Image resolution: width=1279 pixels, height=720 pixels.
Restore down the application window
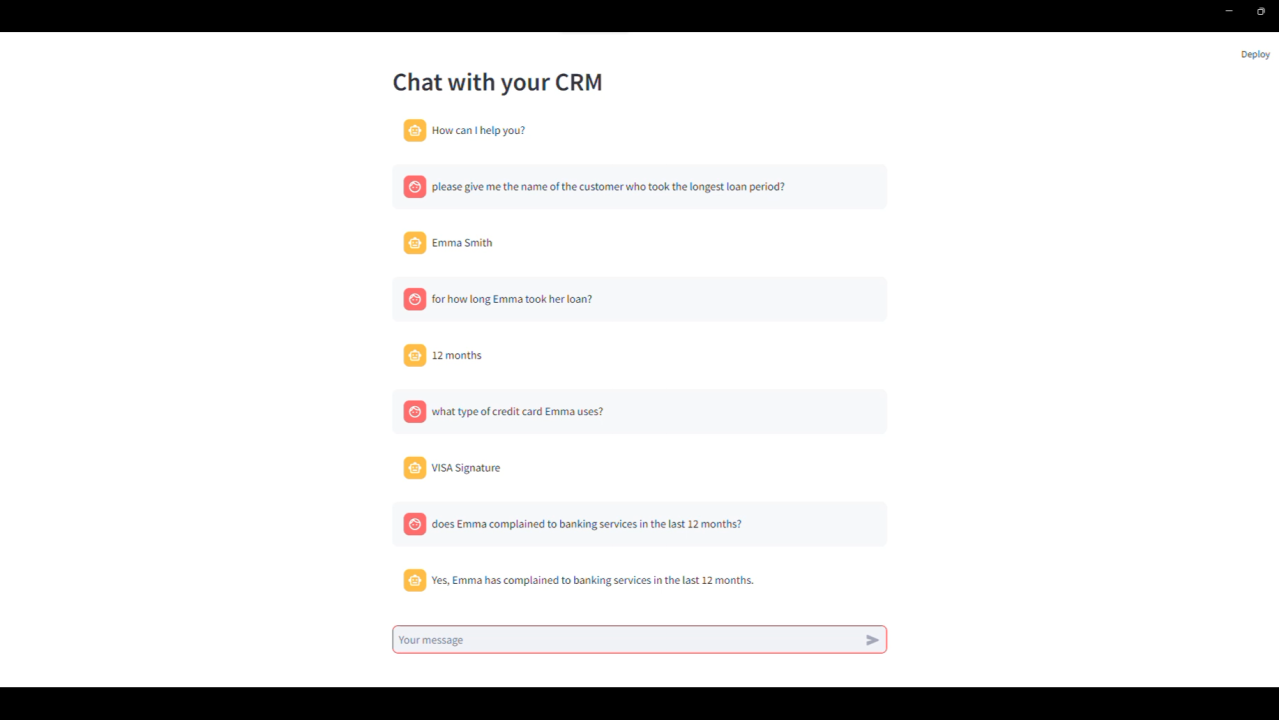[1260, 11]
